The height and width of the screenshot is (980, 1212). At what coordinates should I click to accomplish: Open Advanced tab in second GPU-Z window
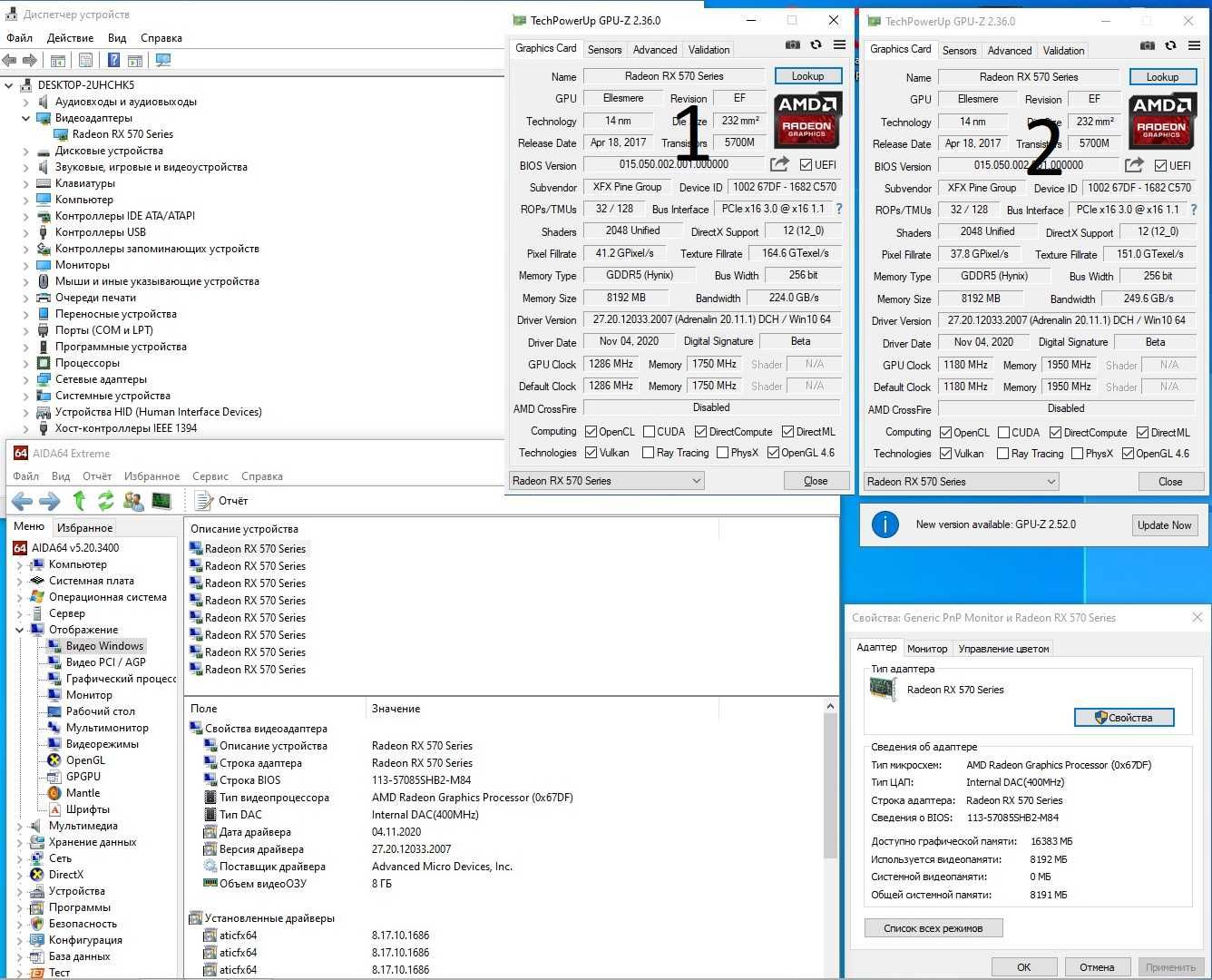[x=1010, y=51]
